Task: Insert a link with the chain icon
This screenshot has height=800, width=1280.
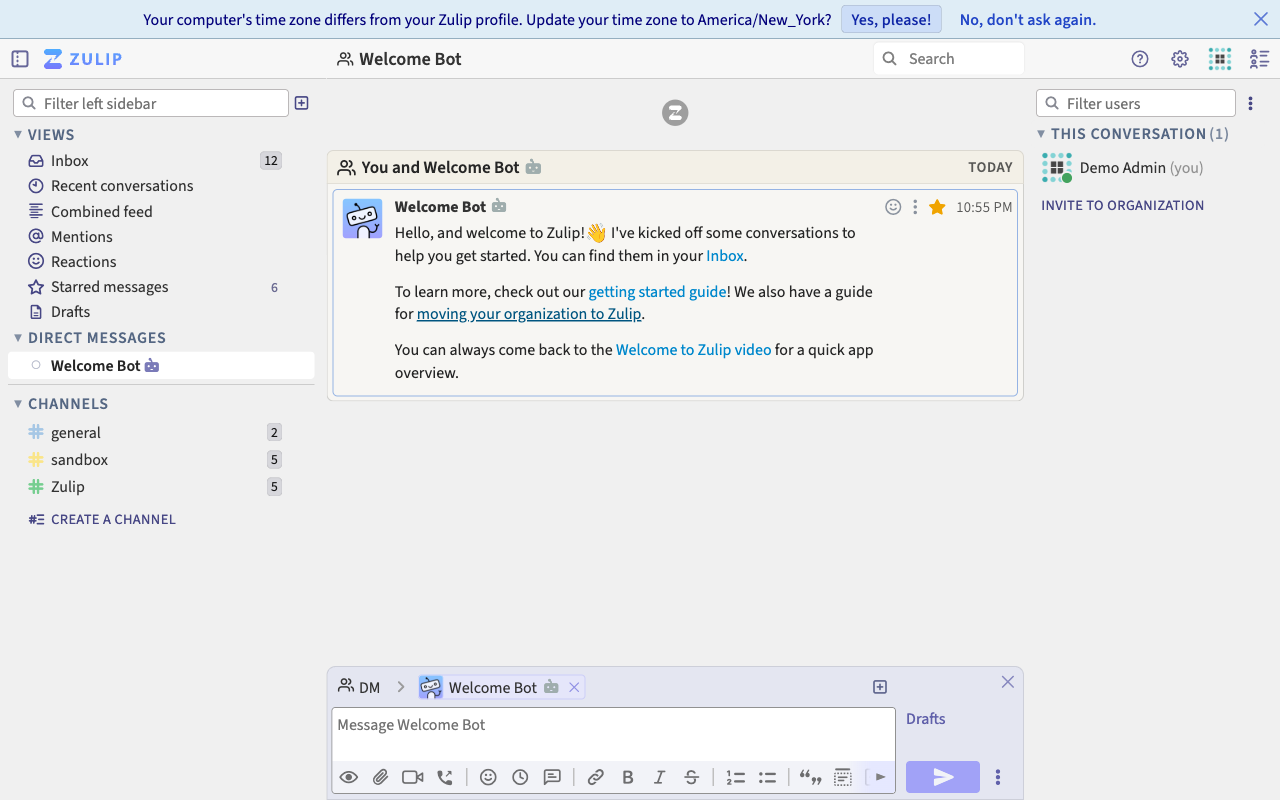Action: pyautogui.click(x=595, y=777)
